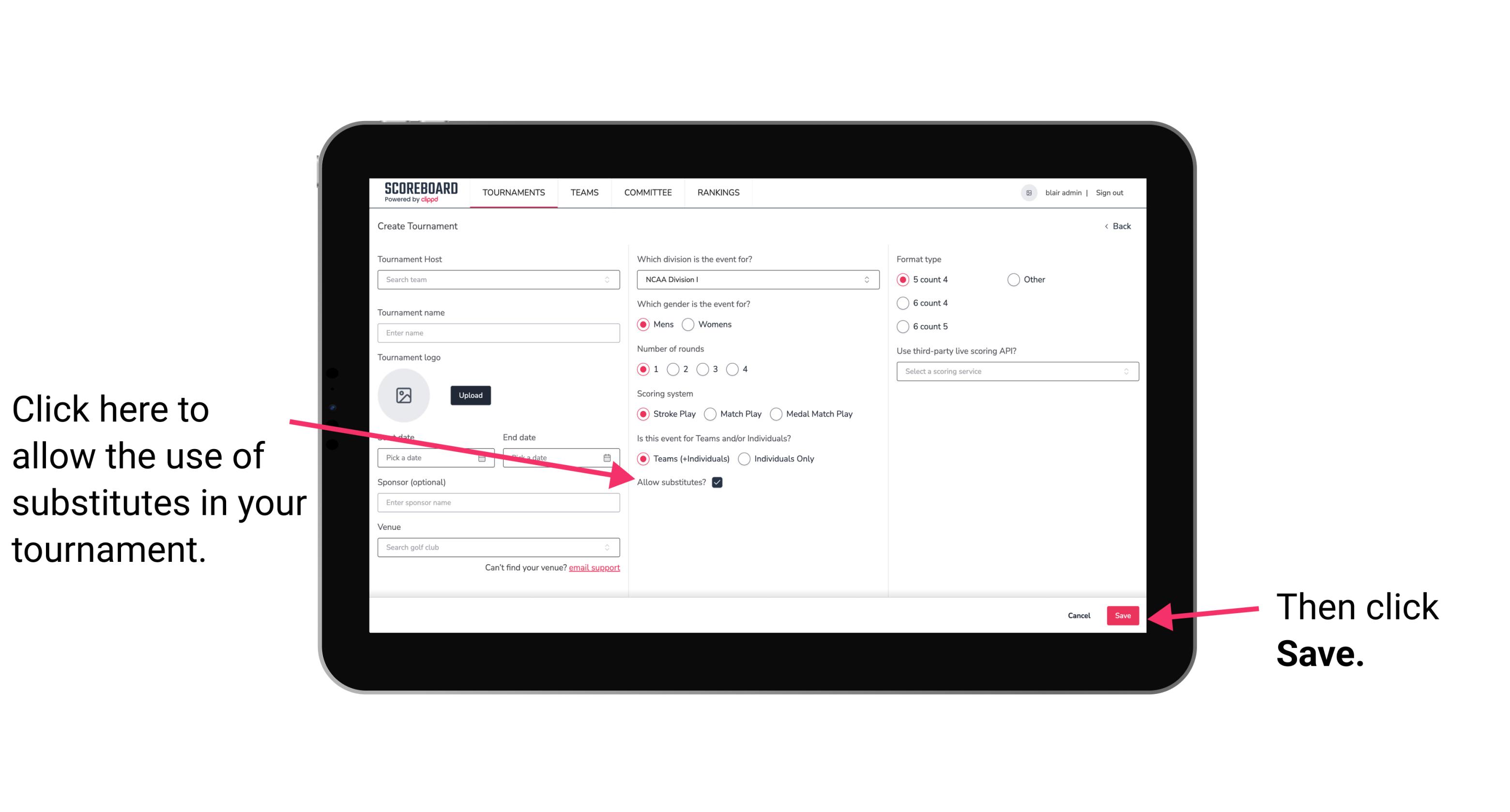
Task: Select Individuals Only event type
Action: click(744, 459)
